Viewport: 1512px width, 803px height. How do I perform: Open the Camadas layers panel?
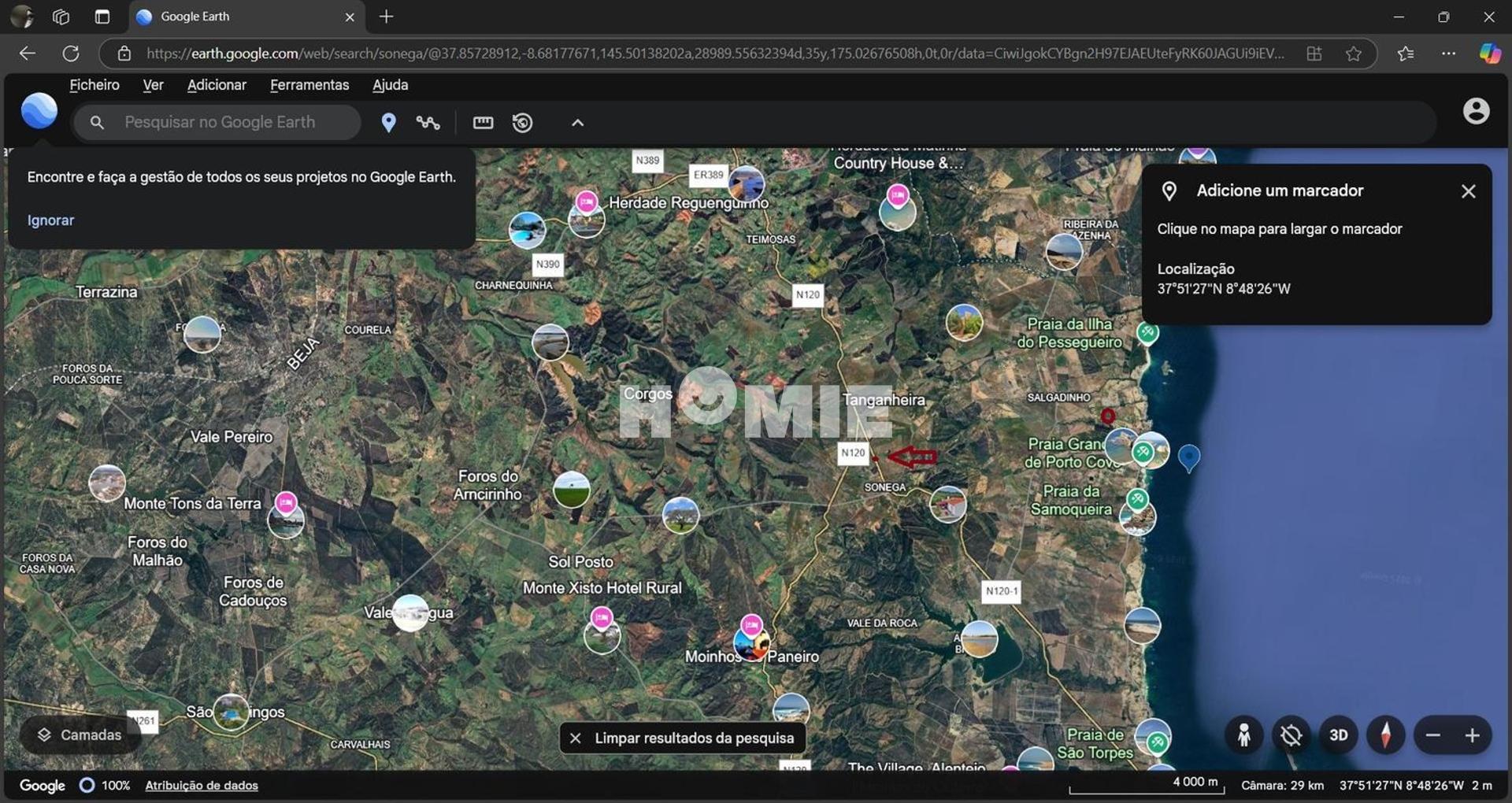pyautogui.click(x=80, y=735)
